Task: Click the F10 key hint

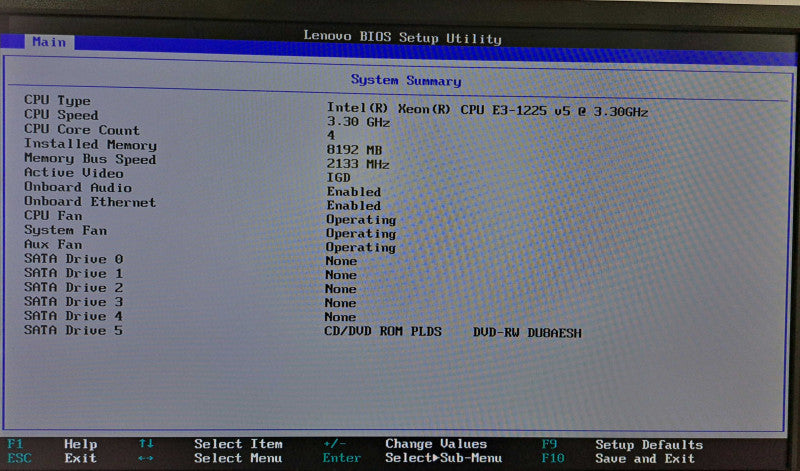Action: tap(553, 458)
